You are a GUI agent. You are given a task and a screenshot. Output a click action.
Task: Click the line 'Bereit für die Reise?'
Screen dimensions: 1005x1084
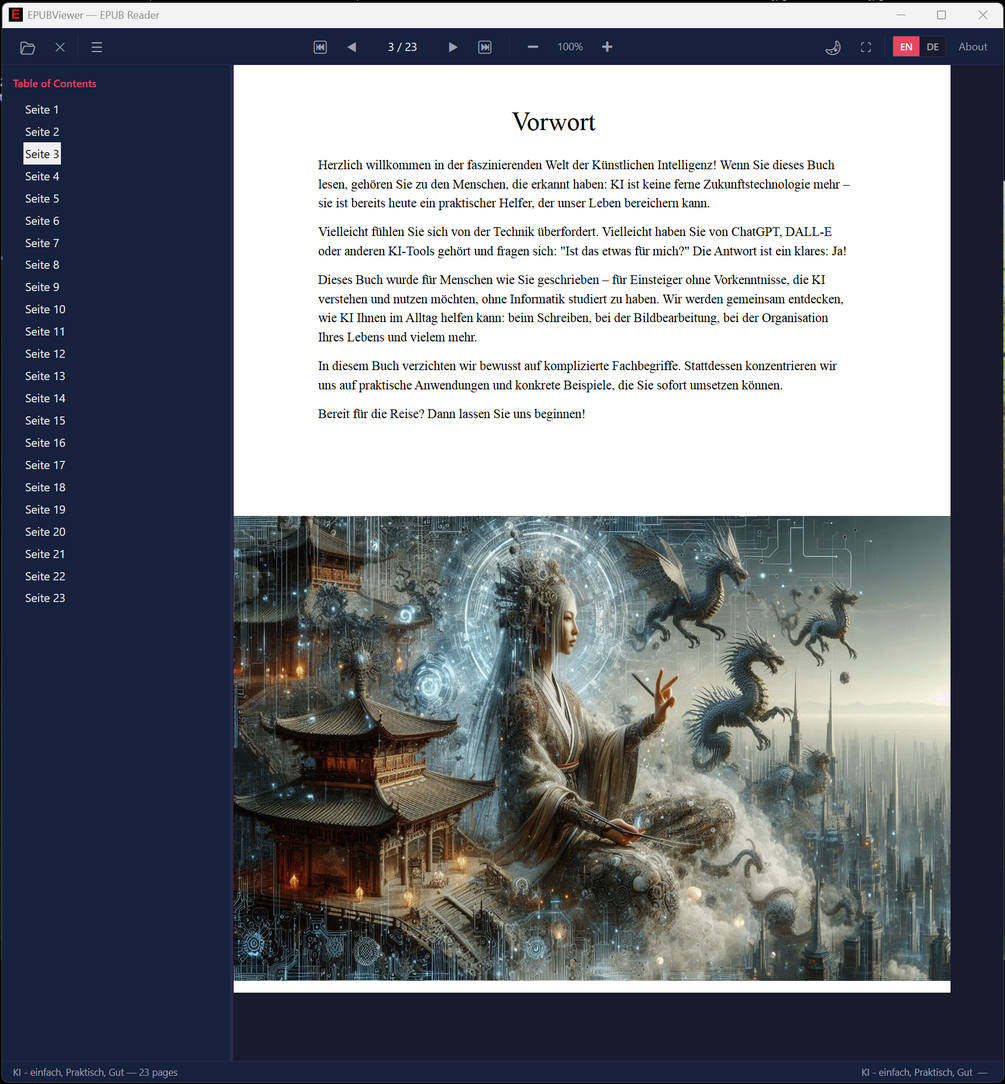451,414
